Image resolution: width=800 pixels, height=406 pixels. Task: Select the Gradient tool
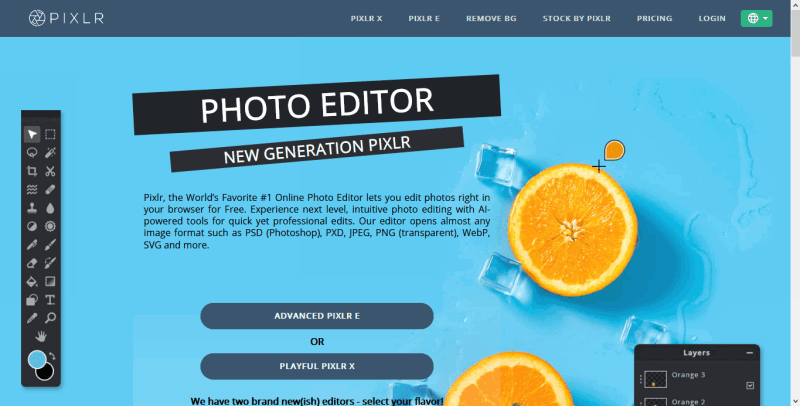50,282
